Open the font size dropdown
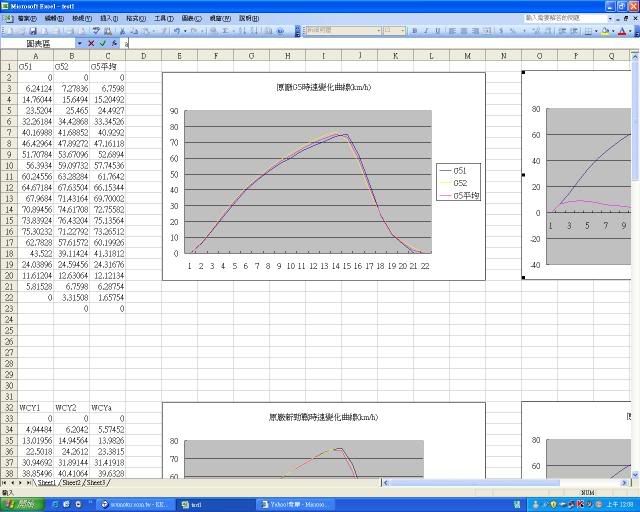640x512 pixels. 402,31
